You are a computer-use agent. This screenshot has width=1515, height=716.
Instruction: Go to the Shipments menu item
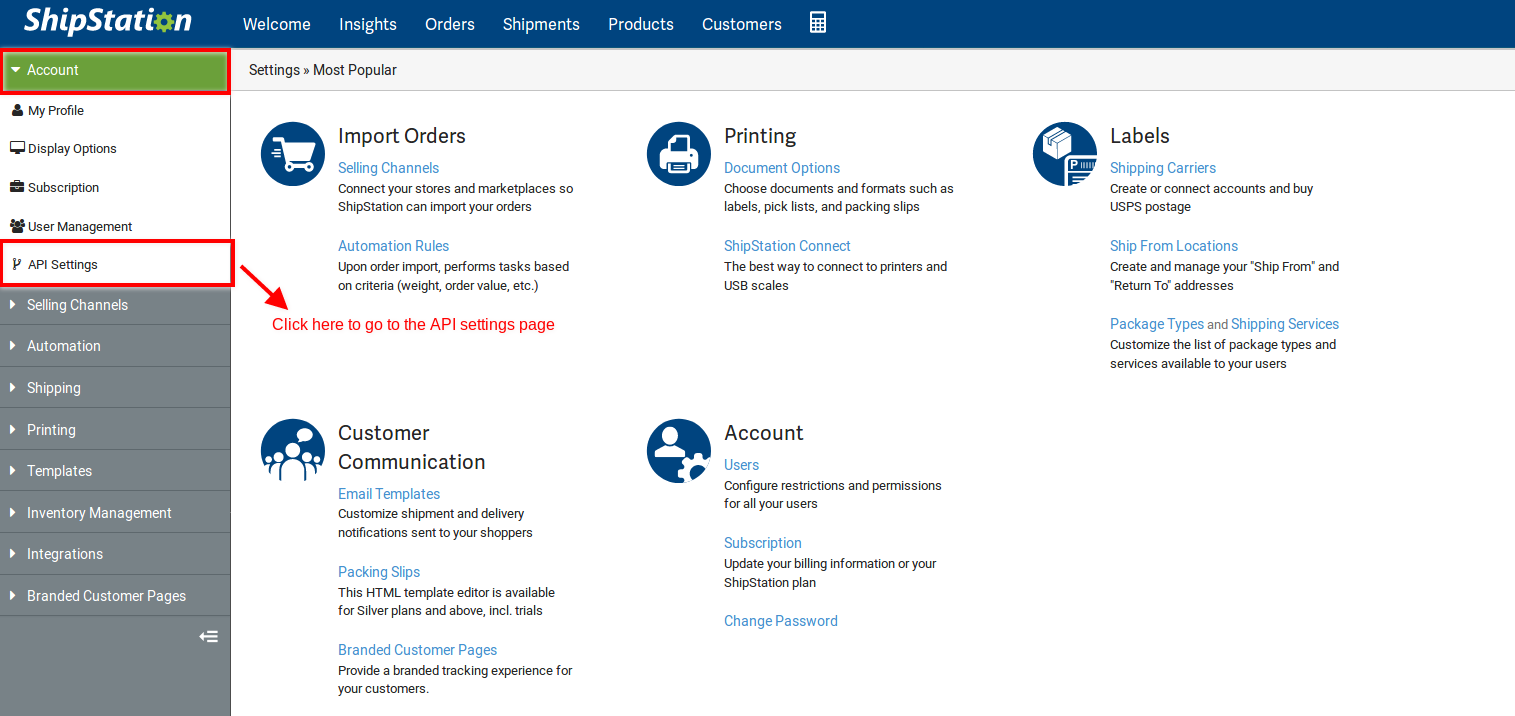541,24
